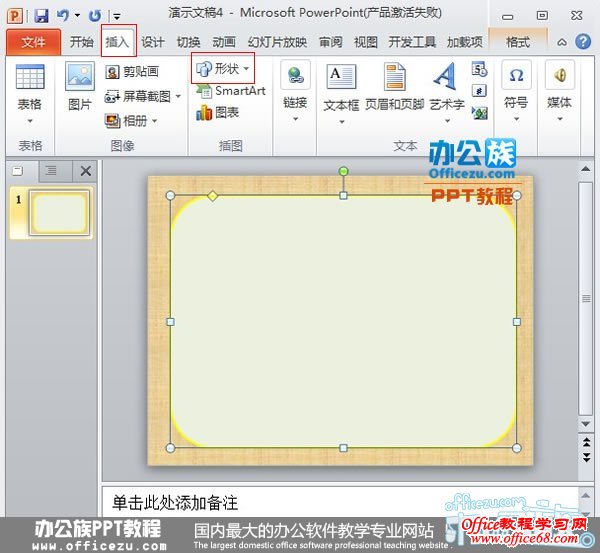600x553 pixels.
Task: Click the Undo arrow icon
Action: (x=63, y=16)
